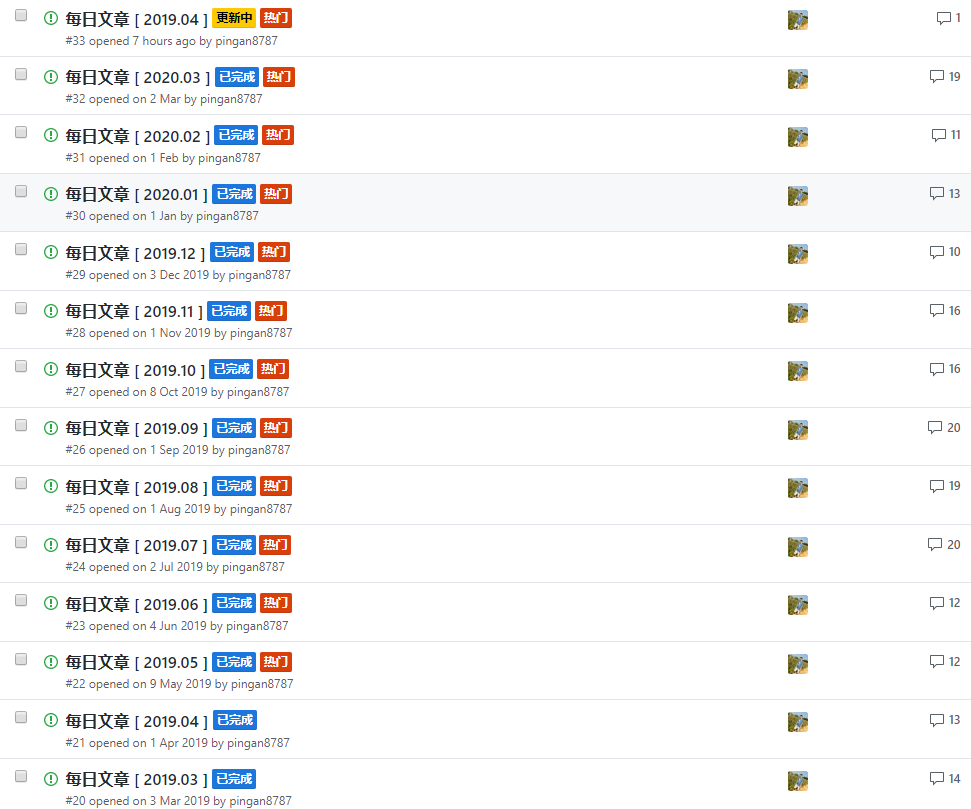Tick the checkbox of issue #24

point(21,542)
